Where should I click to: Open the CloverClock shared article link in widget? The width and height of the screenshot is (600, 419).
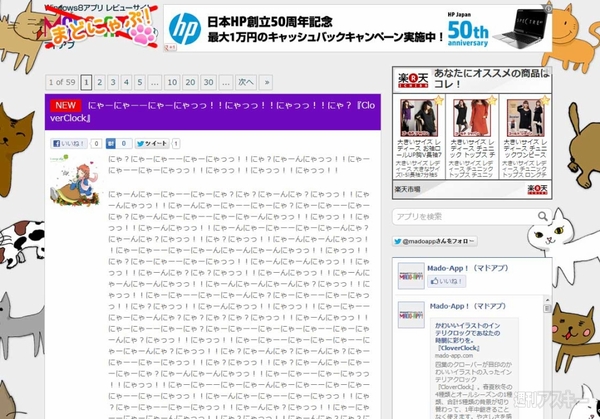click(x=468, y=337)
